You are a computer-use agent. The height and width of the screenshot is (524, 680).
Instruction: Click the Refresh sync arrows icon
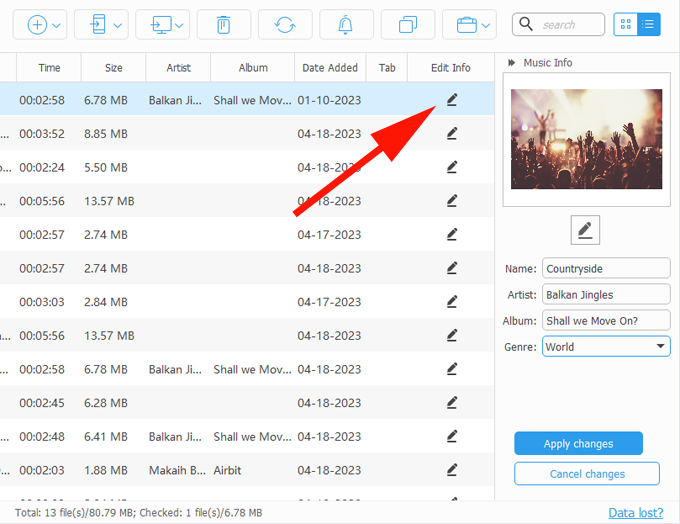click(285, 24)
